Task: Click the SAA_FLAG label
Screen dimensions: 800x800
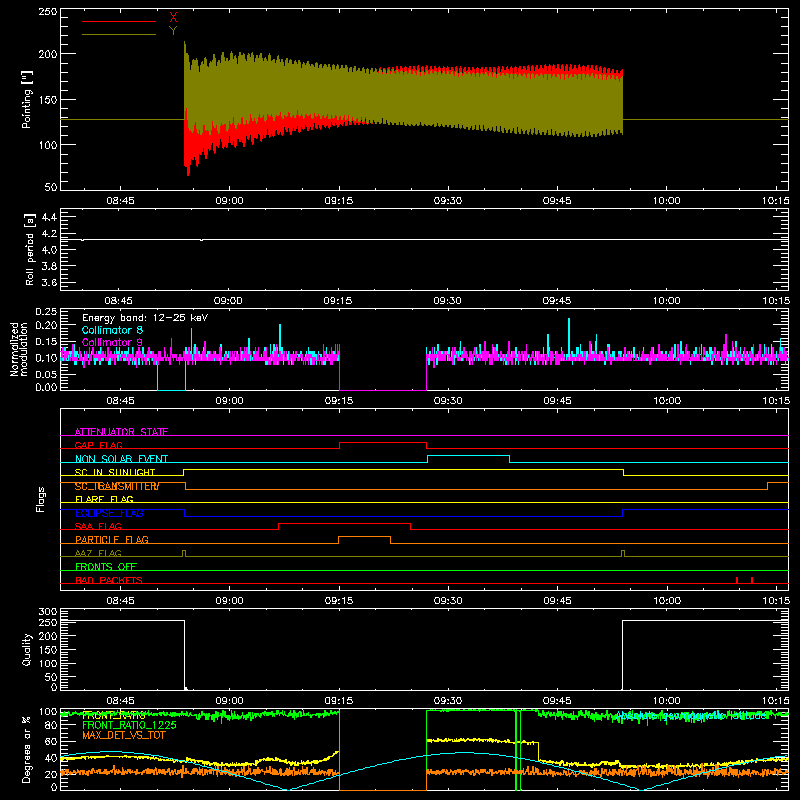Action: tap(98, 526)
